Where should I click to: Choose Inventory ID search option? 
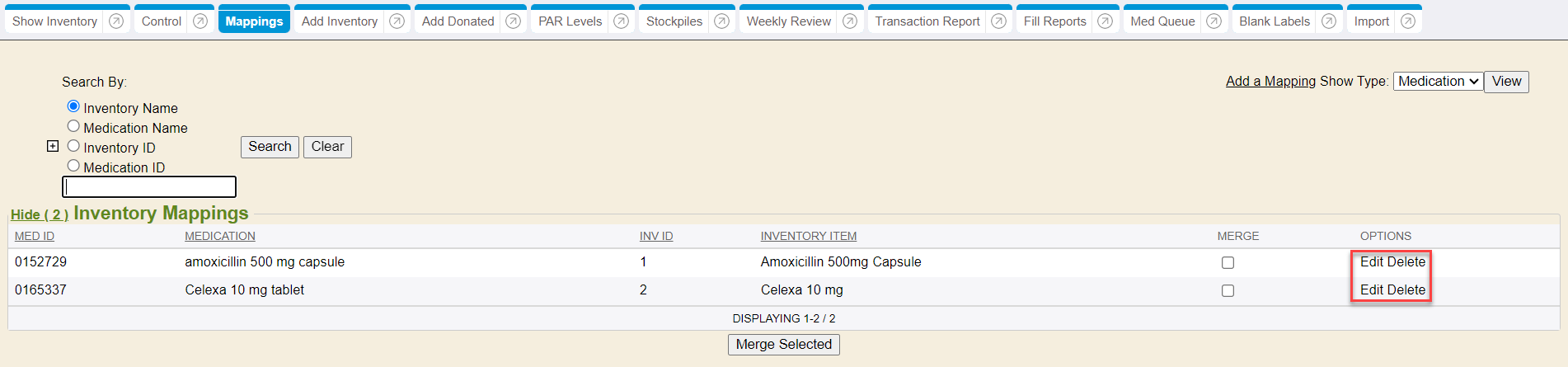(x=73, y=146)
